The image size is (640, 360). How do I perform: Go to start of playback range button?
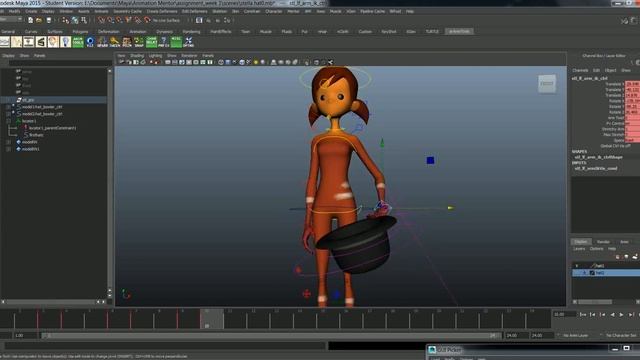coord(582,315)
